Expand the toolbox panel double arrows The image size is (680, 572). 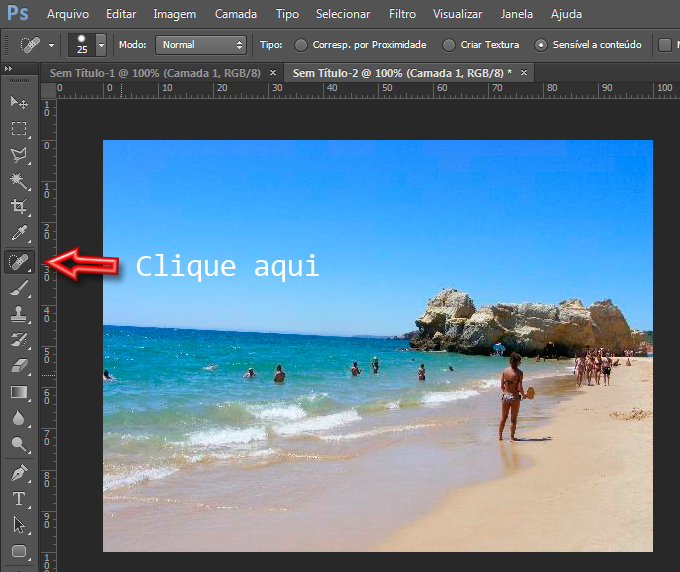(x=8, y=69)
